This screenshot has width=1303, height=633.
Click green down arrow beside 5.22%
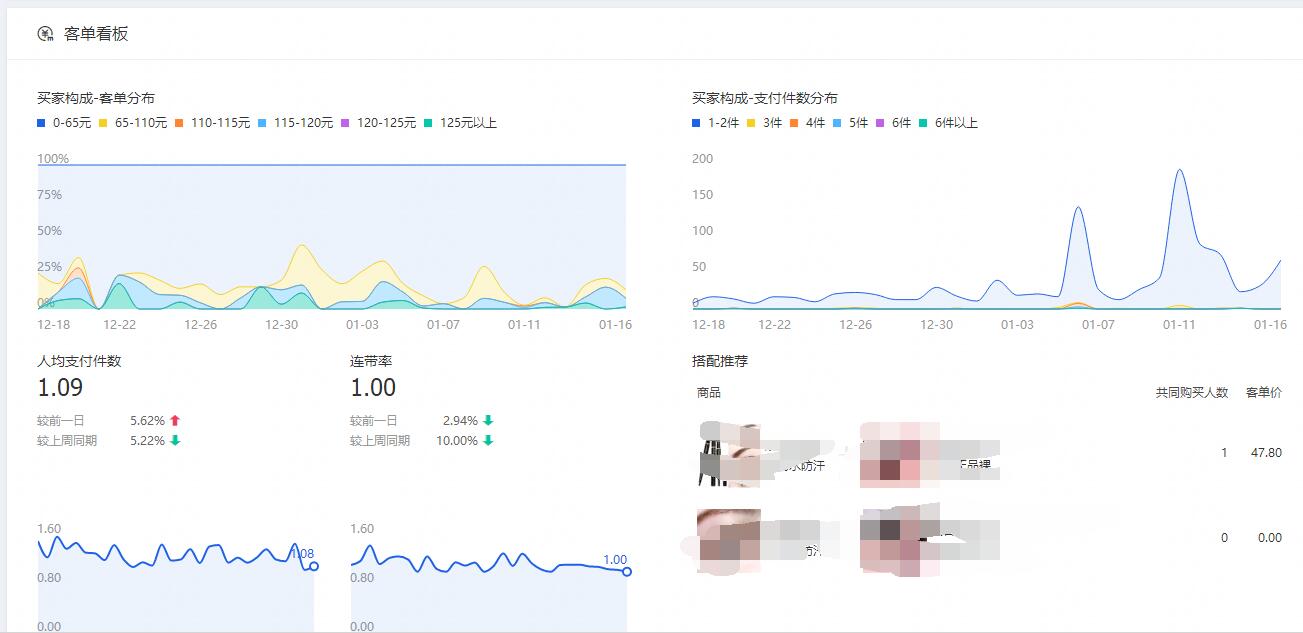coord(175,441)
